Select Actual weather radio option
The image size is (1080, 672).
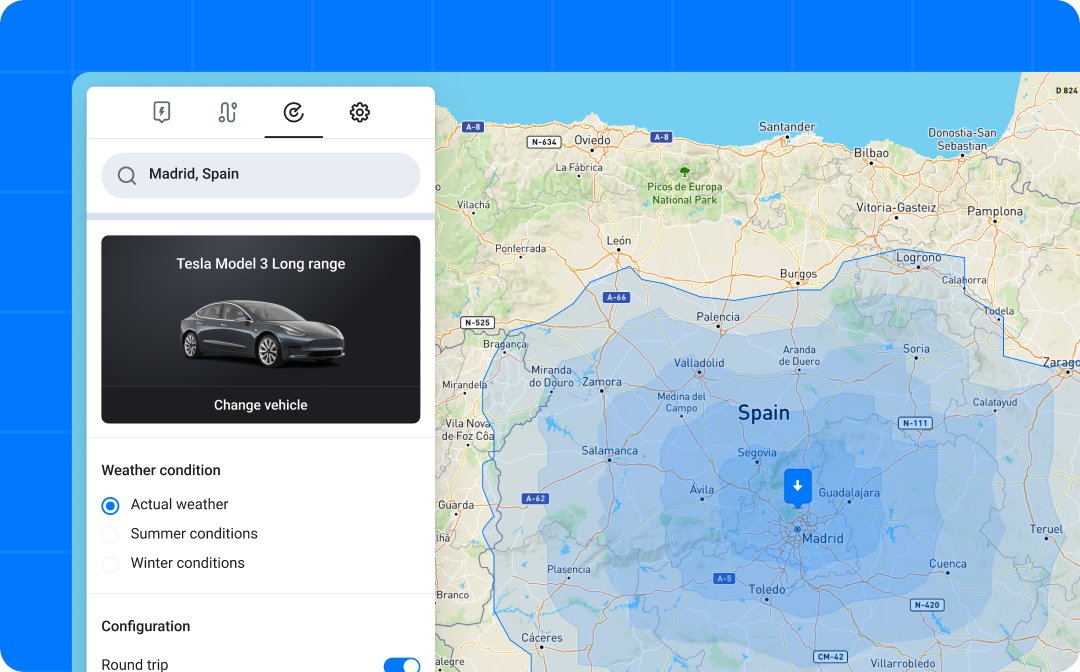click(x=110, y=505)
